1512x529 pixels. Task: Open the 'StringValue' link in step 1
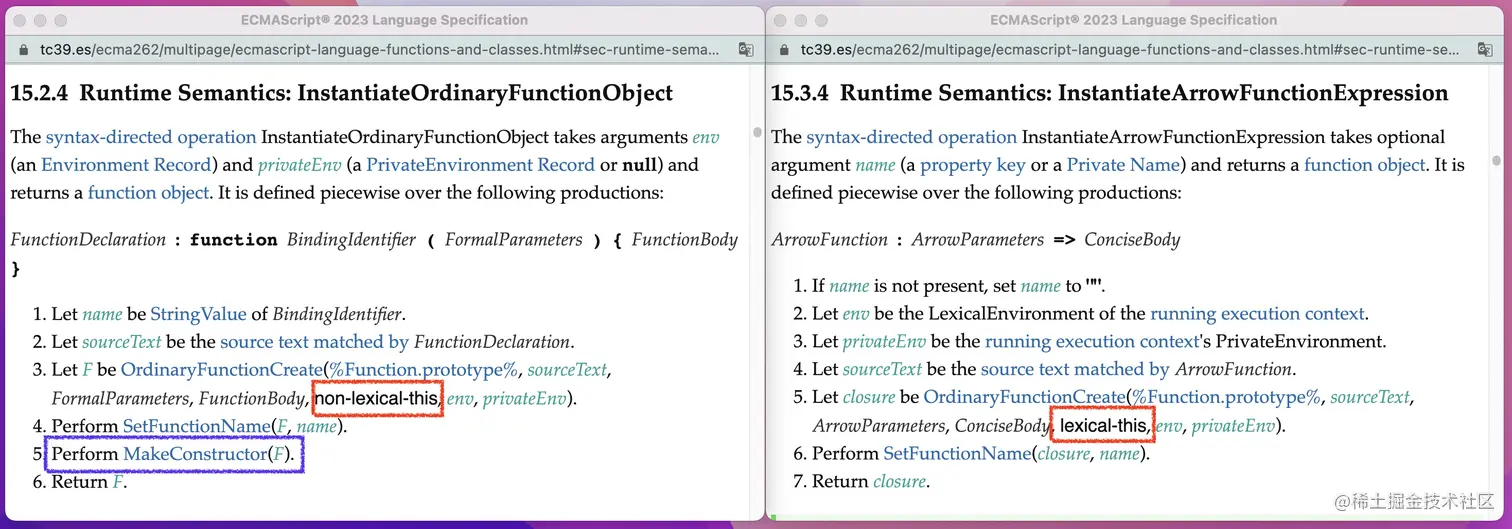(x=198, y=314)
